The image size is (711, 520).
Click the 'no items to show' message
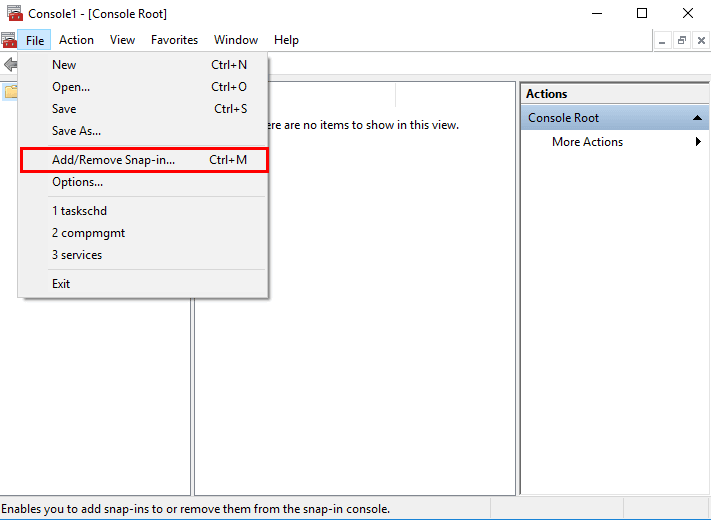pos(363,125)
